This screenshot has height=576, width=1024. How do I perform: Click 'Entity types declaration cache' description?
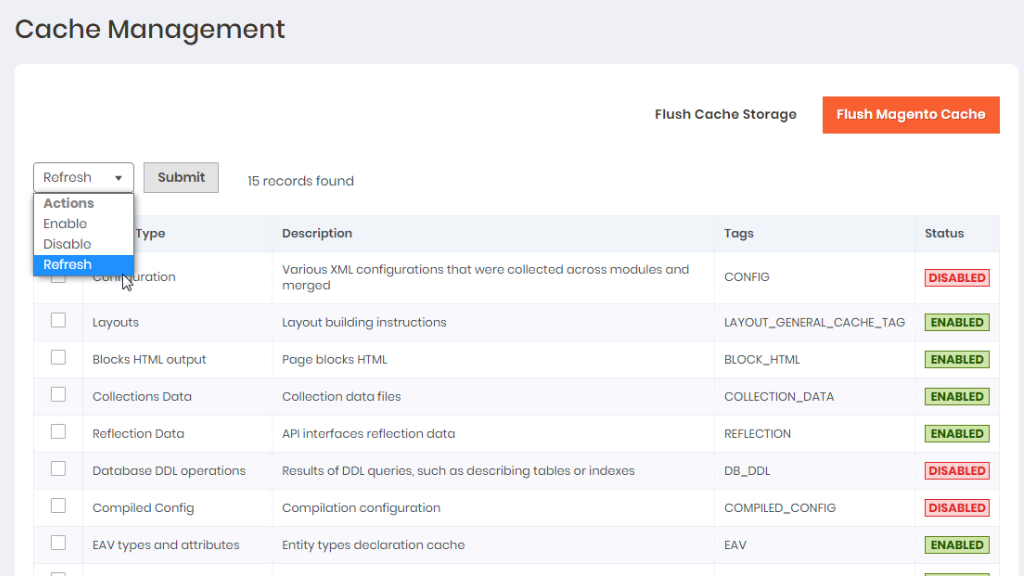[373, 545]
